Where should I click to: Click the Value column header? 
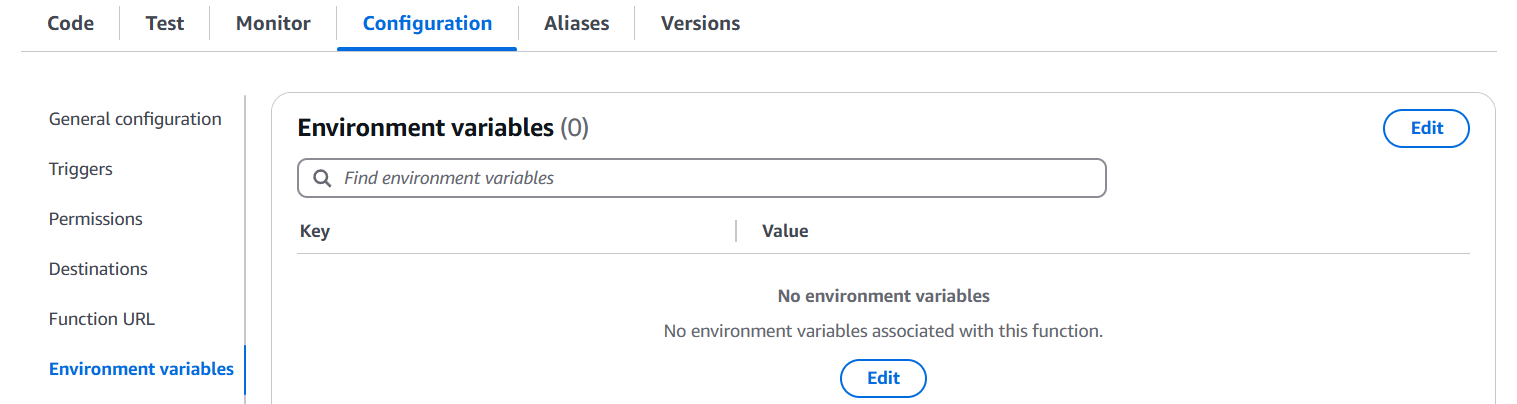click(785, 231)
